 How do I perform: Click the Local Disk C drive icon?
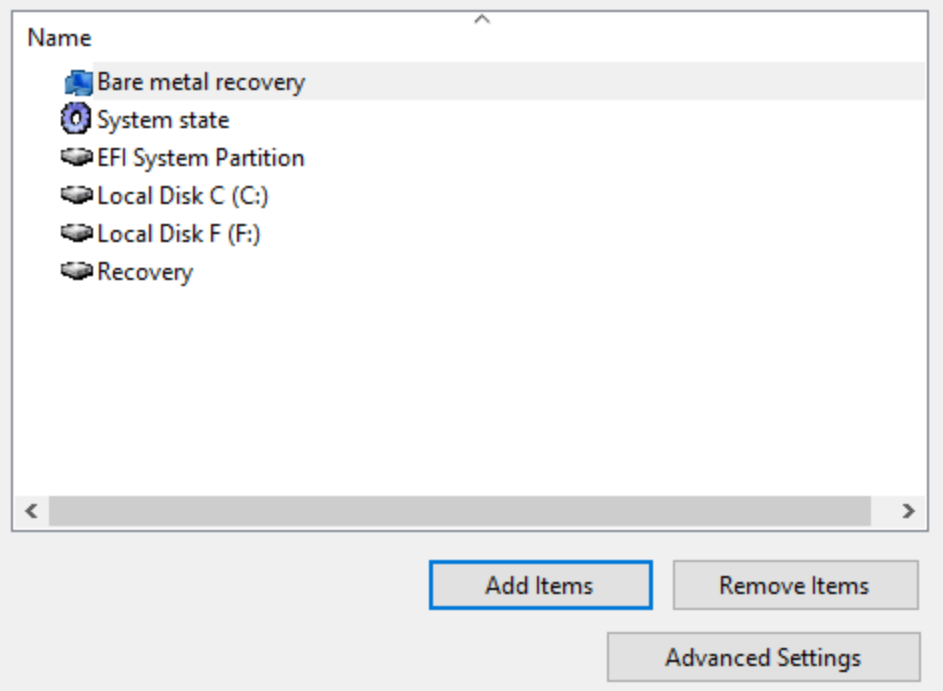pyautogui.click(x=77, y=195)
